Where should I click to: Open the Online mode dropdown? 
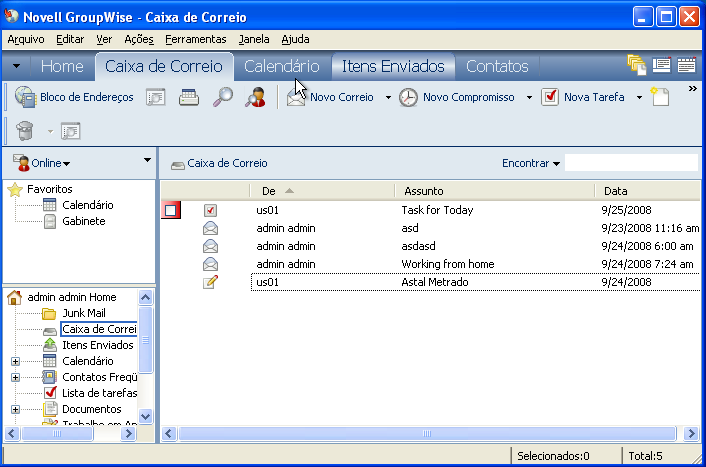coord(42,163)
